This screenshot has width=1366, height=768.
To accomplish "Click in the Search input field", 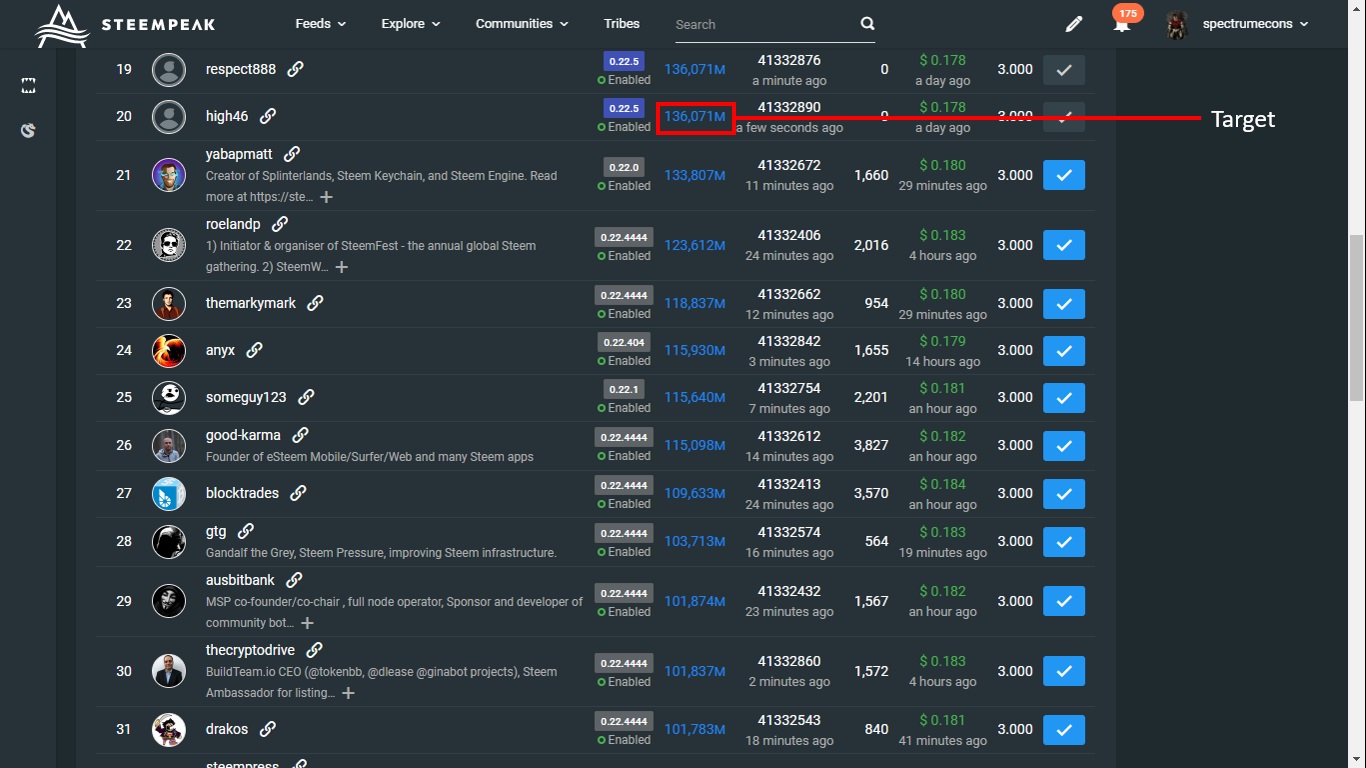I will (763, 24).
